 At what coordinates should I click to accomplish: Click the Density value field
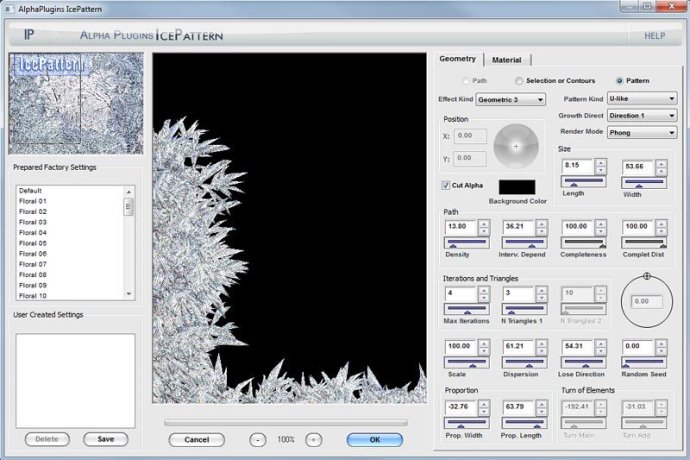461,227
